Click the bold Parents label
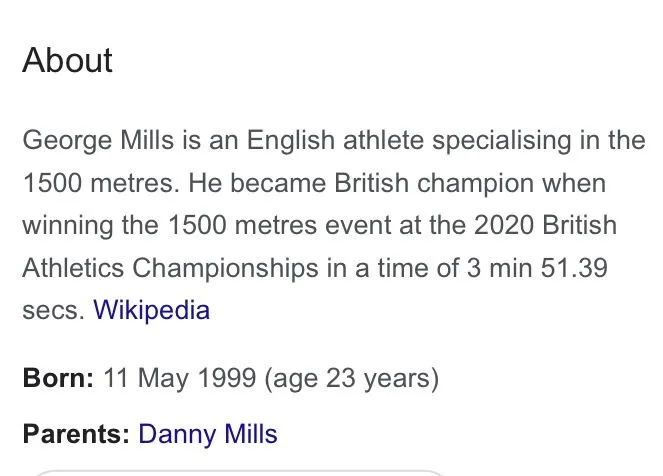This screenshot has height=476, width=663. tap(76, 434)
